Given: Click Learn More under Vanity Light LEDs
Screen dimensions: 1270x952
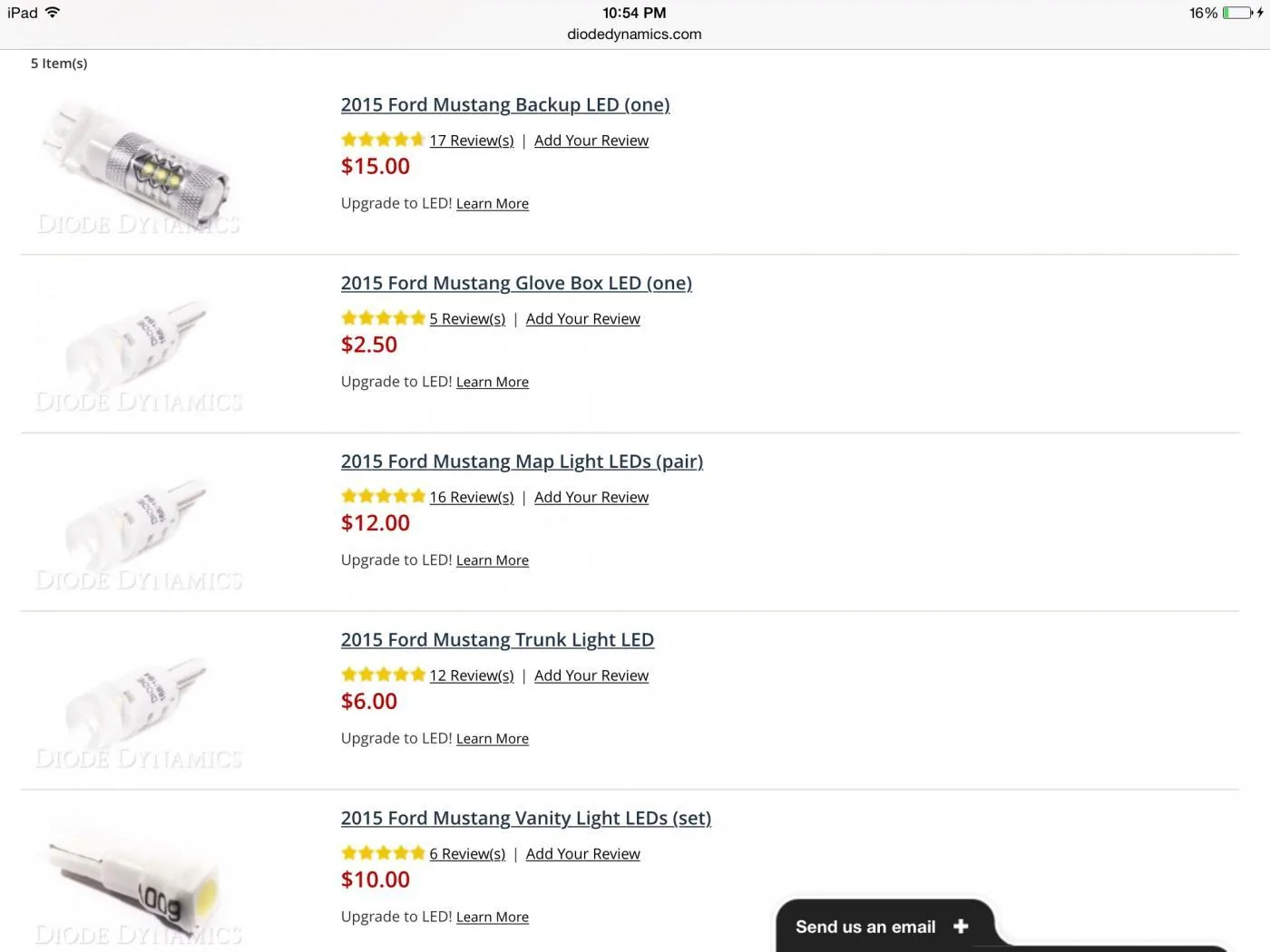Looking at the screenshot, I should 493,918.
